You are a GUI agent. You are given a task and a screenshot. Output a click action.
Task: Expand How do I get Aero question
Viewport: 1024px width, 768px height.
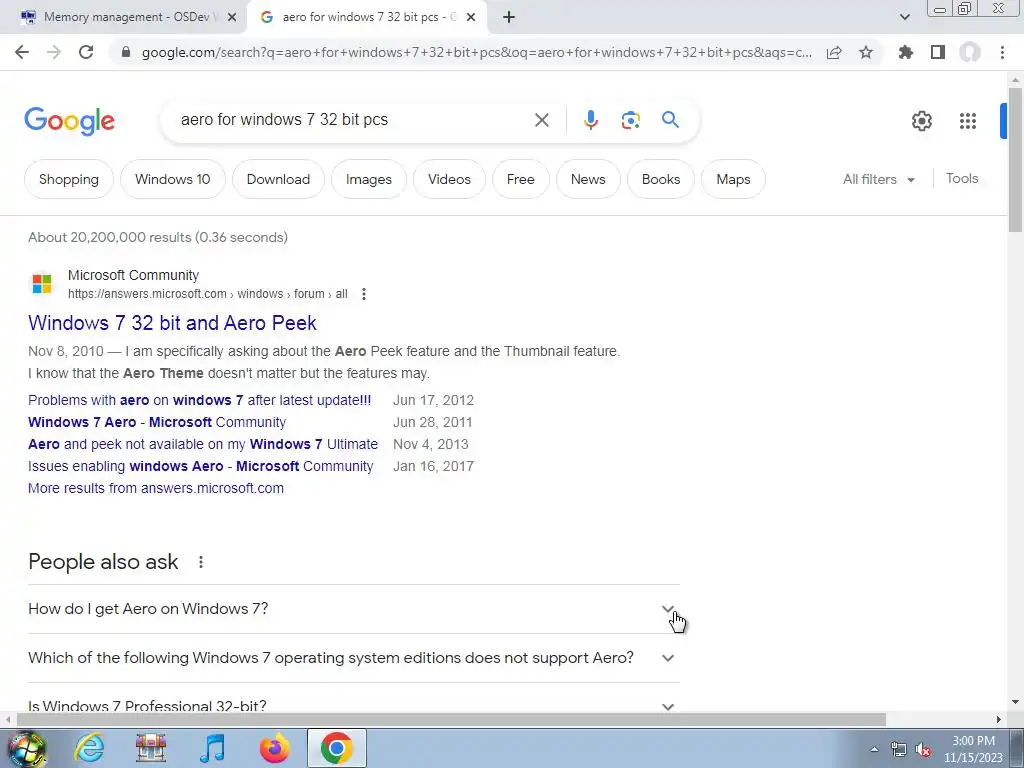(x=353, y=609)
